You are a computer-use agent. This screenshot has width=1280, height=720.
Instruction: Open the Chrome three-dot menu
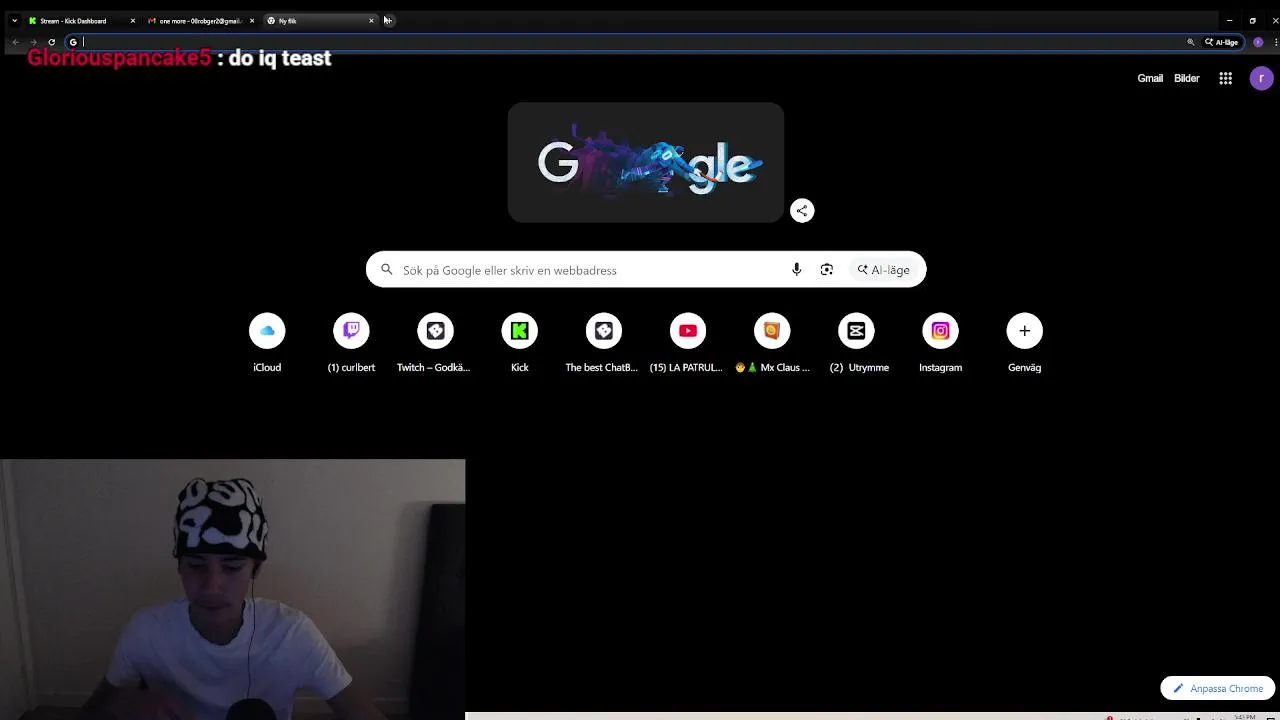[1276, 42]
